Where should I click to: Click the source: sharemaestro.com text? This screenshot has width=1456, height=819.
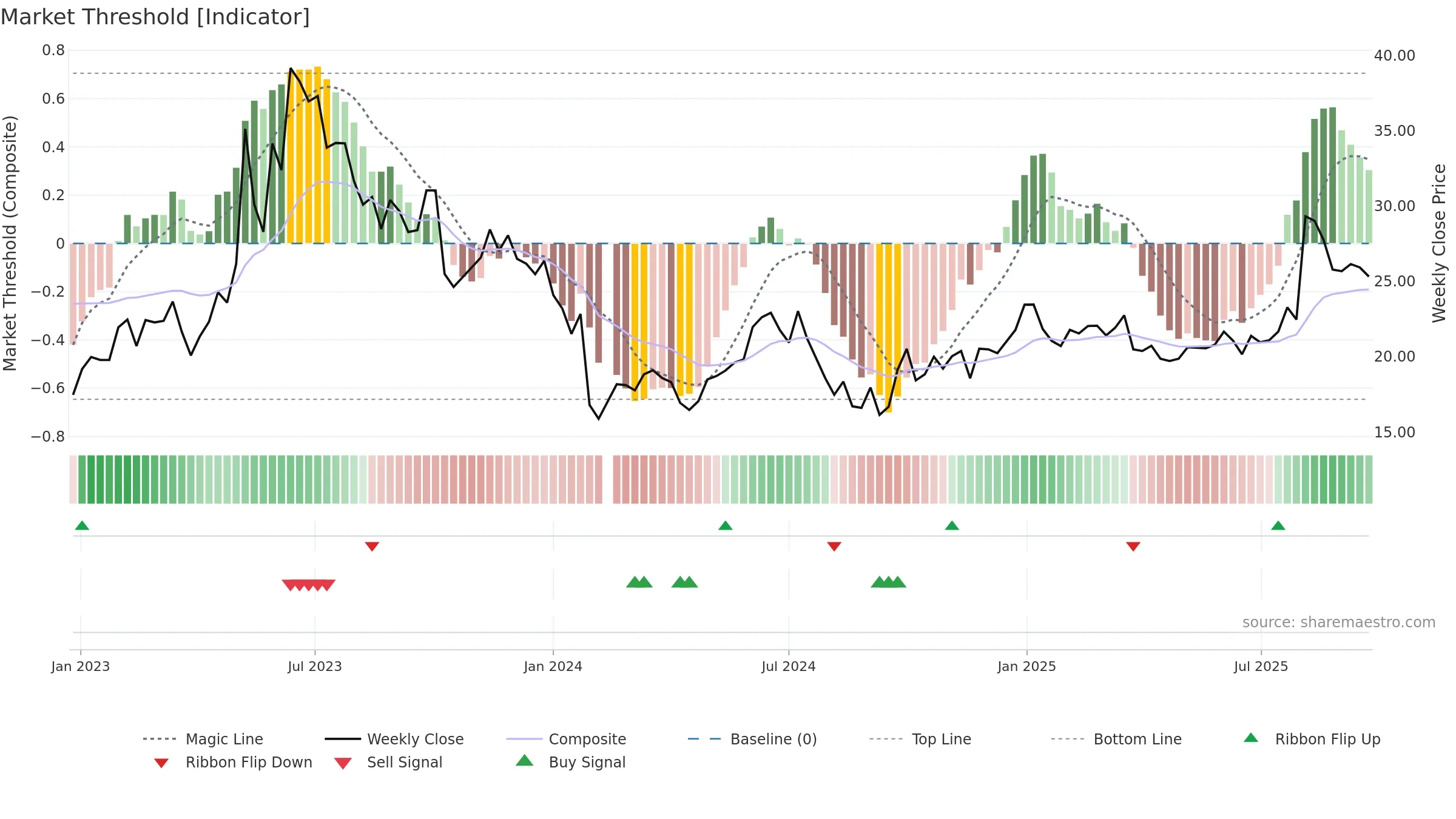tap(1339, 622)
